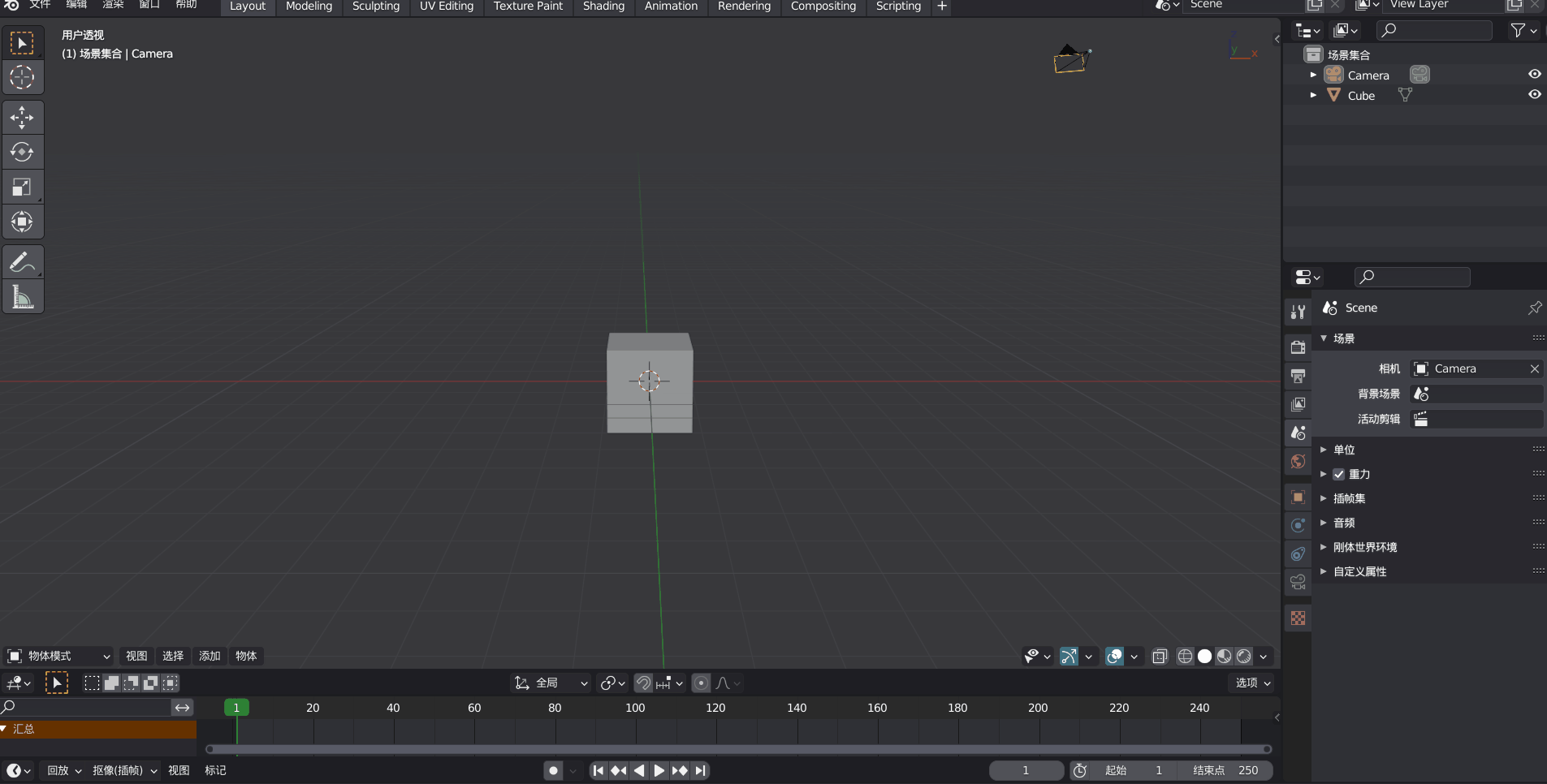Toggle snapping magnet in the header
The height and width of the screenshot is (784, 1547).
[x=643, y=683]
